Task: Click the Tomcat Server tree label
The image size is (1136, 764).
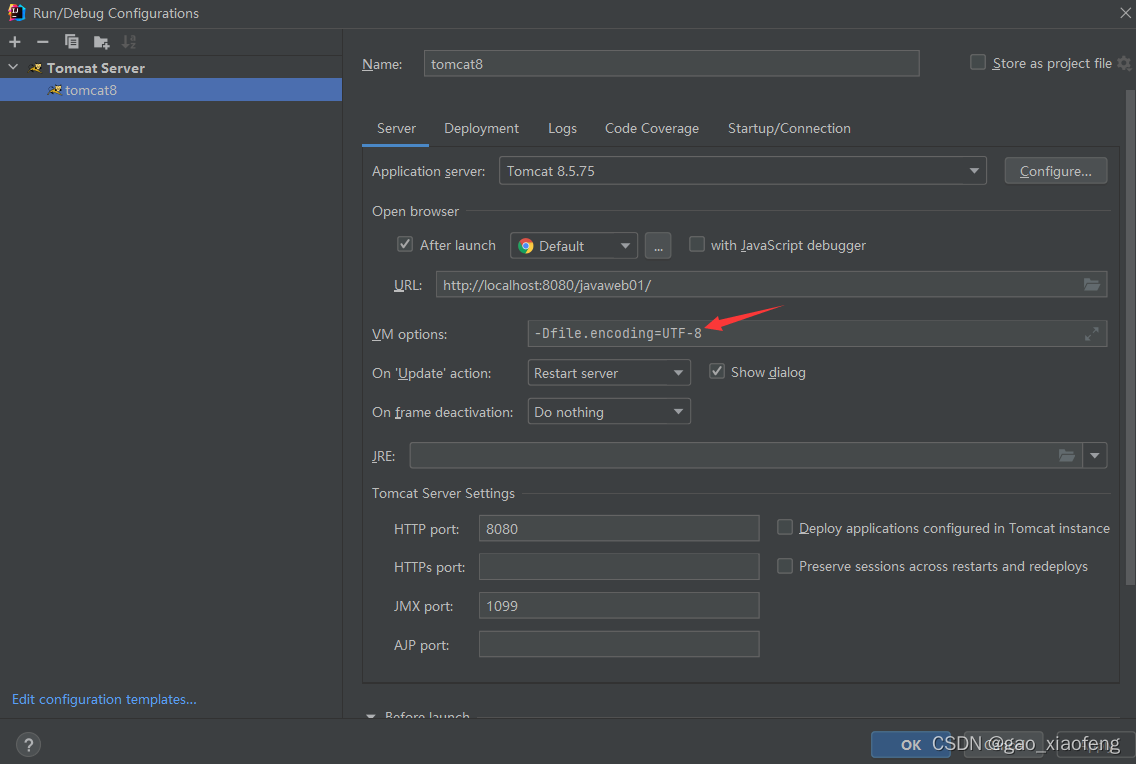Action: (x=96, y=67)
